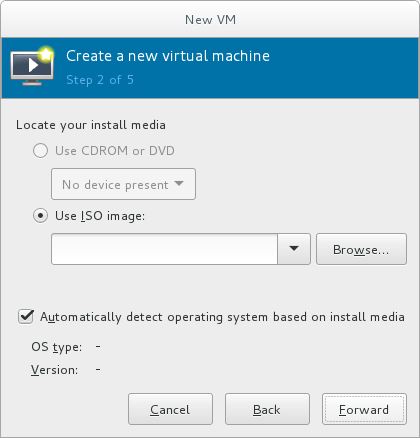Go back with the Back button
This screenshot has width=420, height=438.
coord(267,409)
